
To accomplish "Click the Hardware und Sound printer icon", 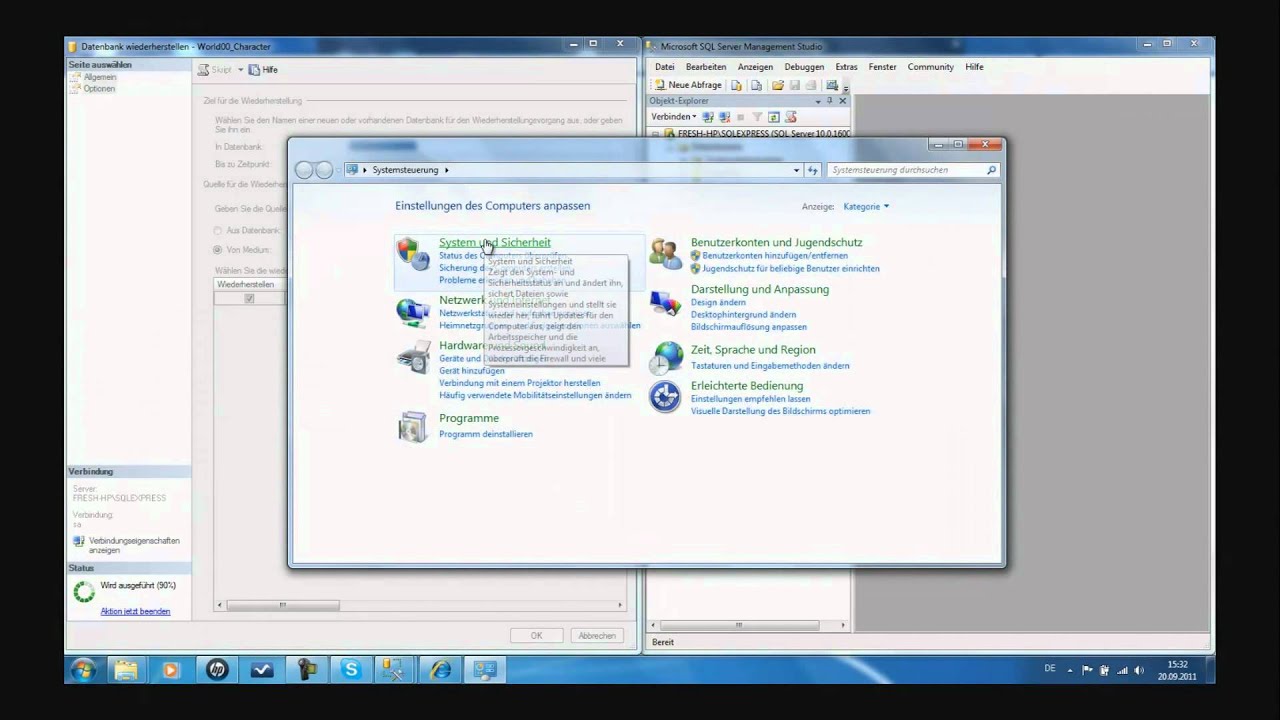I will pos(413,357).
